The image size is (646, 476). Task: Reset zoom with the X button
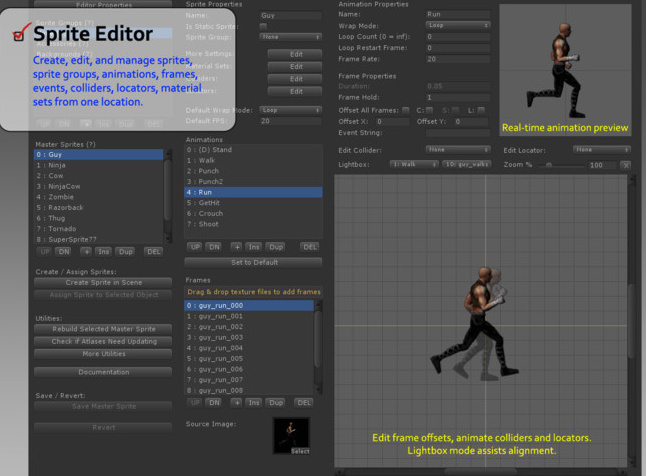626,165
